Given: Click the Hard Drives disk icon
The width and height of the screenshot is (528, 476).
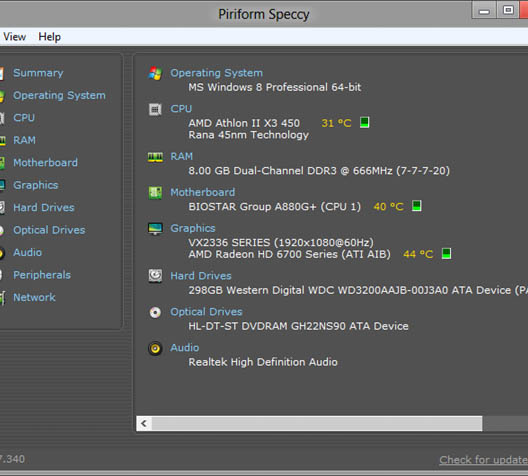Looking at the screenshot, I should tap(155, 276).
